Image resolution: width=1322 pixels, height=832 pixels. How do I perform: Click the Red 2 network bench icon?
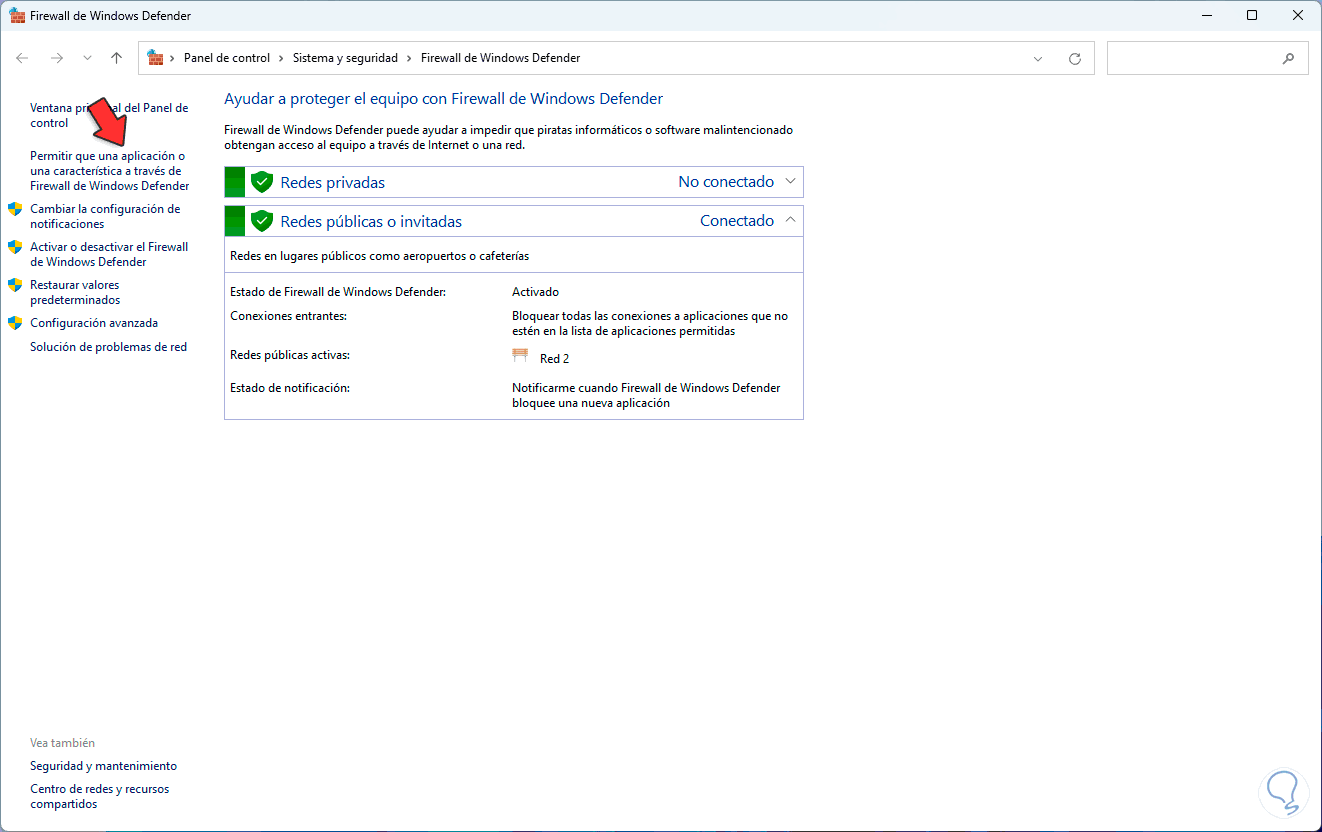point(520,356)
